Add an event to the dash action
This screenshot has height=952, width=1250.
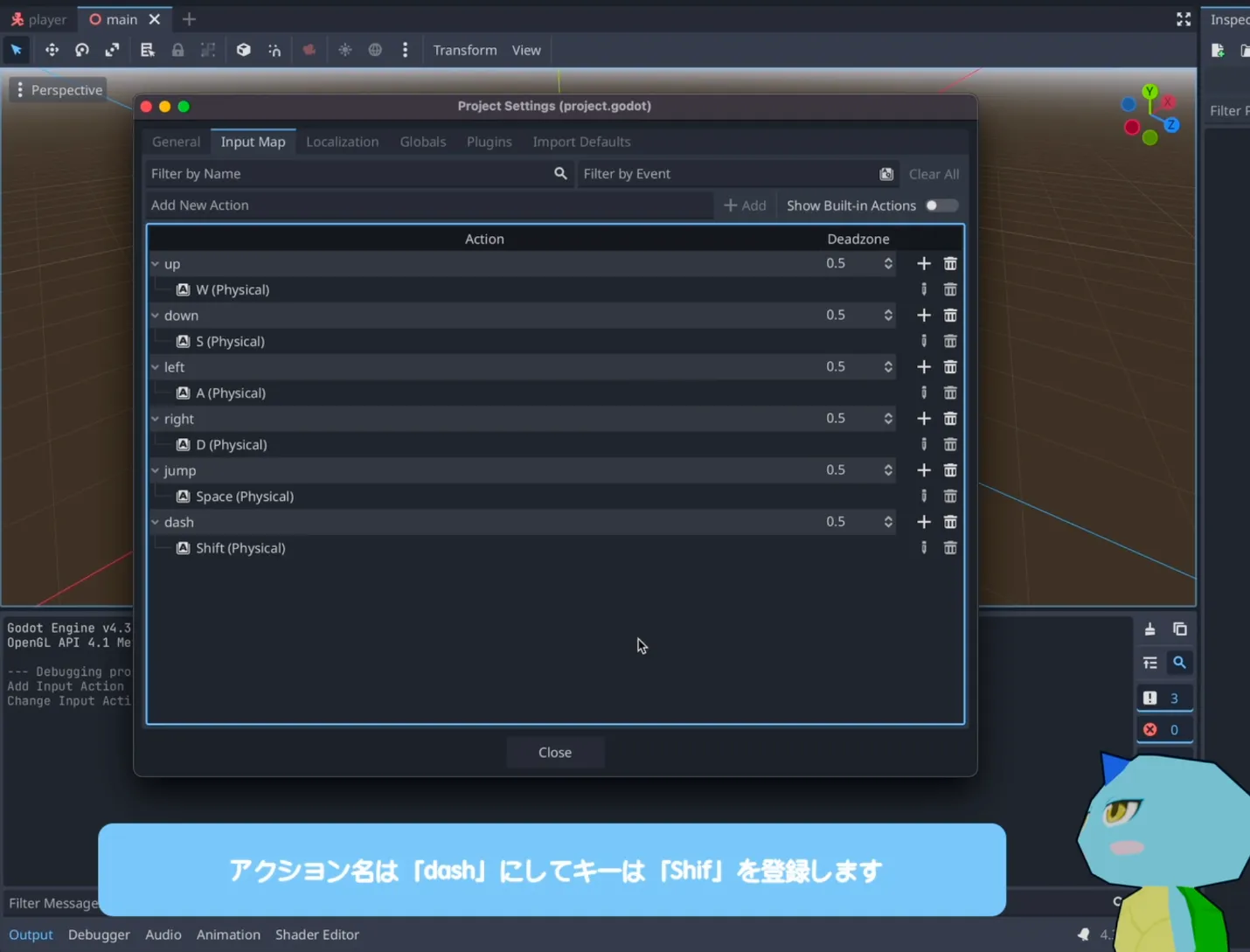(x=923, y=522)
